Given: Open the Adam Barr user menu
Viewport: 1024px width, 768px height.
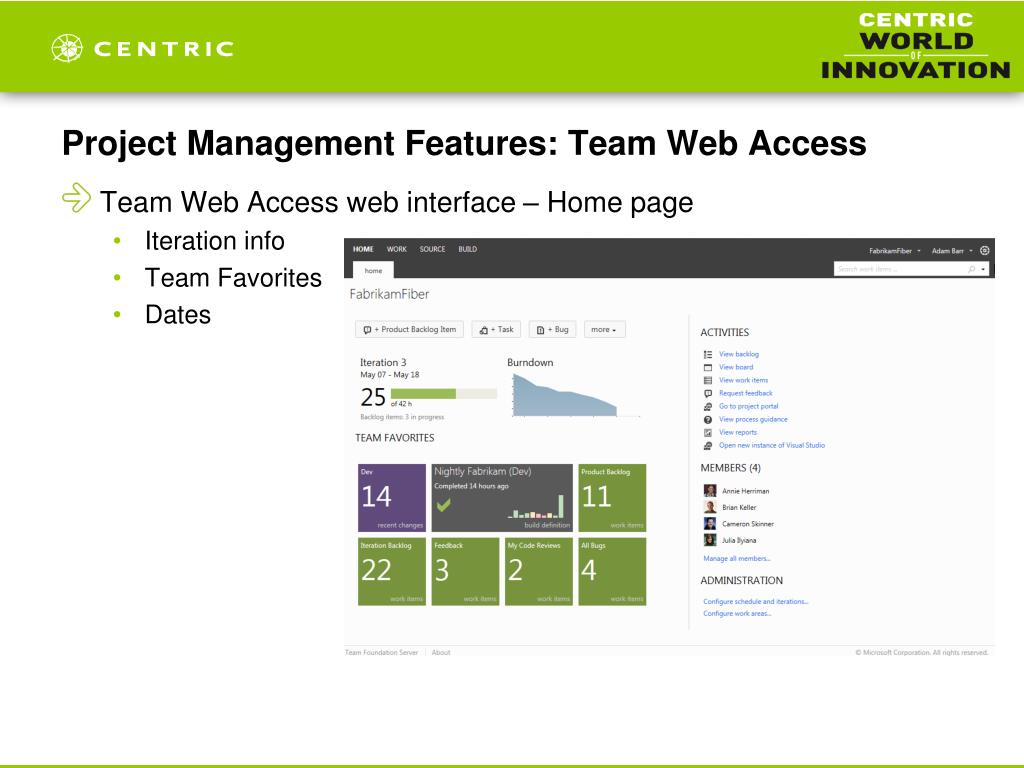Looking at the screenshot, I should pyautogui.click(x=952, y=251).
